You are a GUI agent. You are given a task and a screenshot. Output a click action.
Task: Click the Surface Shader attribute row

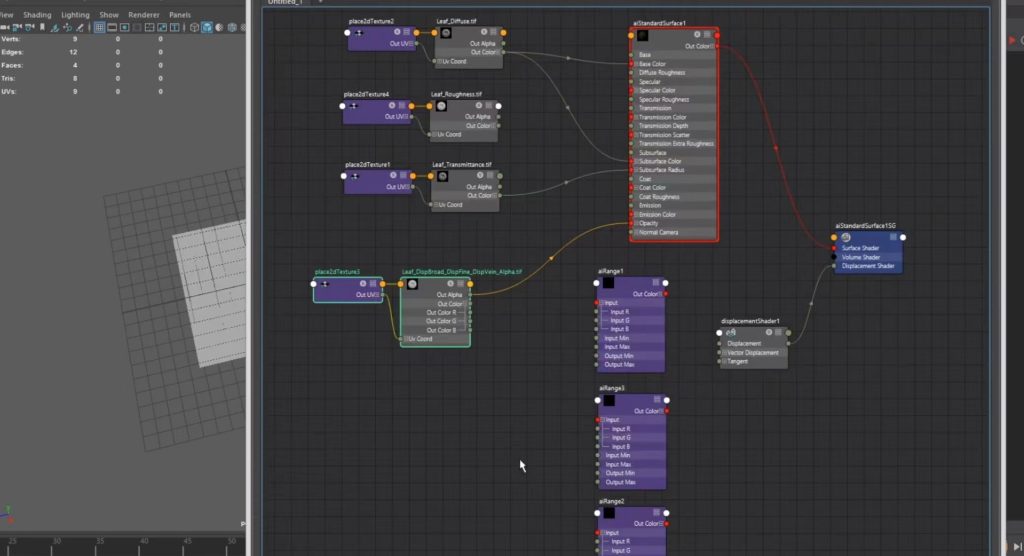pyautogui.click(x=868, y=248)
